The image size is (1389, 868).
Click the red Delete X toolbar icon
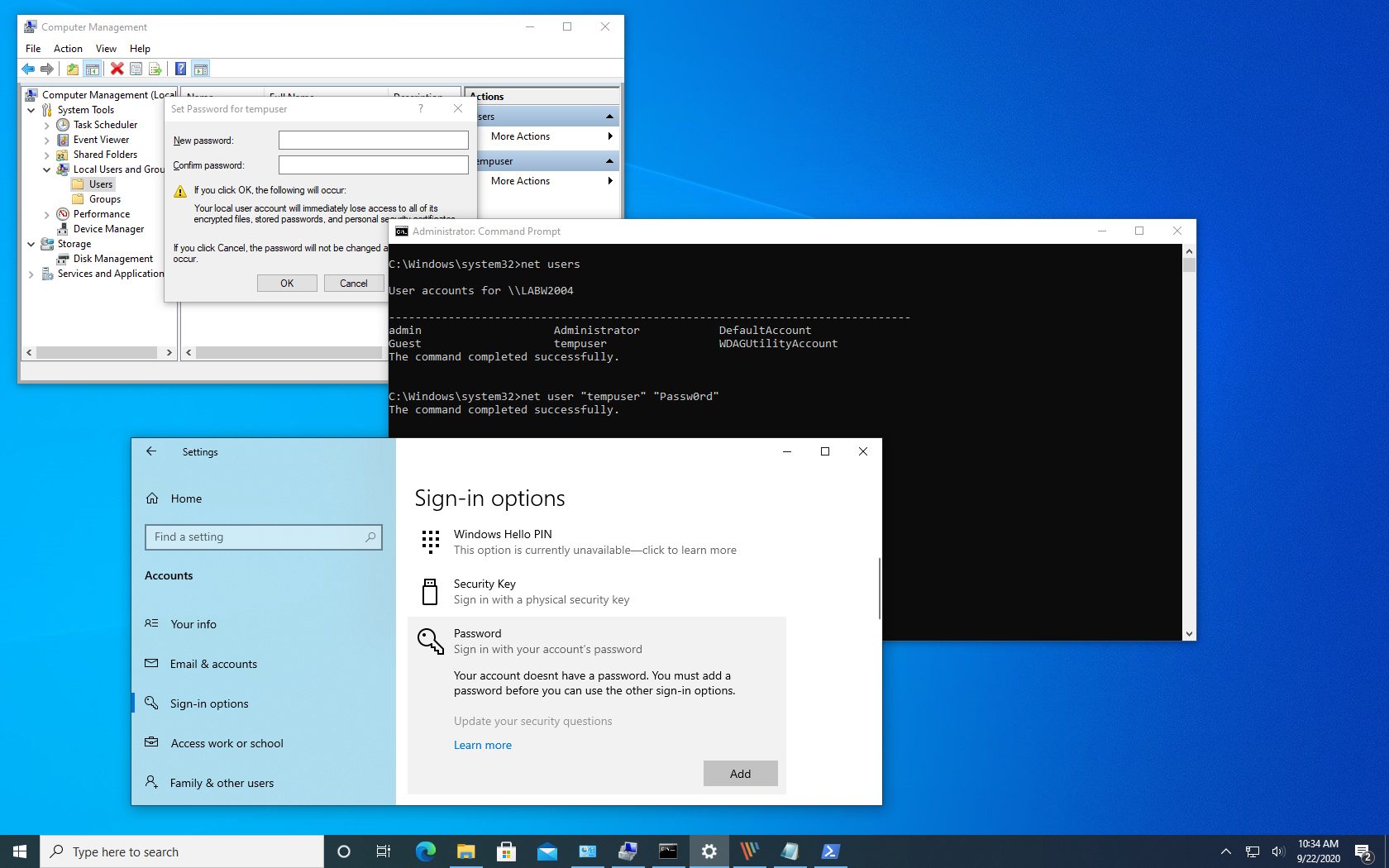click(x=117, y=69)
